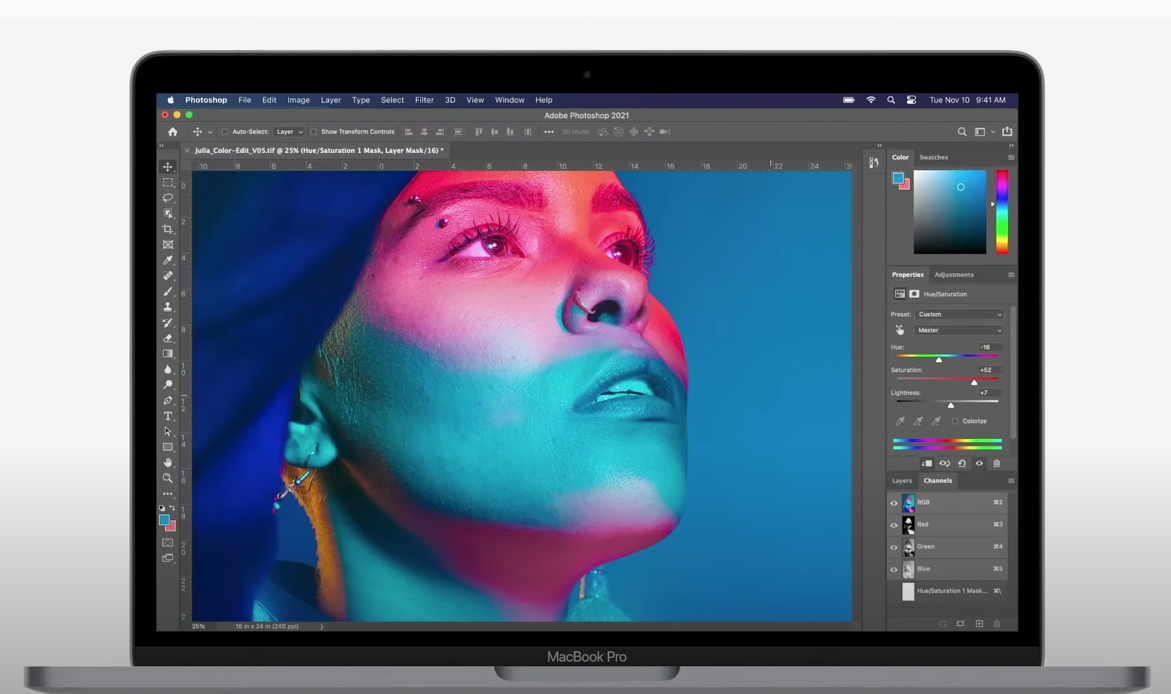Image resolution: width=1171 pixels, height=694 pixels.
Task: Pick the Eyedropper tool in the toolbar
Action: tap(168, 260)
